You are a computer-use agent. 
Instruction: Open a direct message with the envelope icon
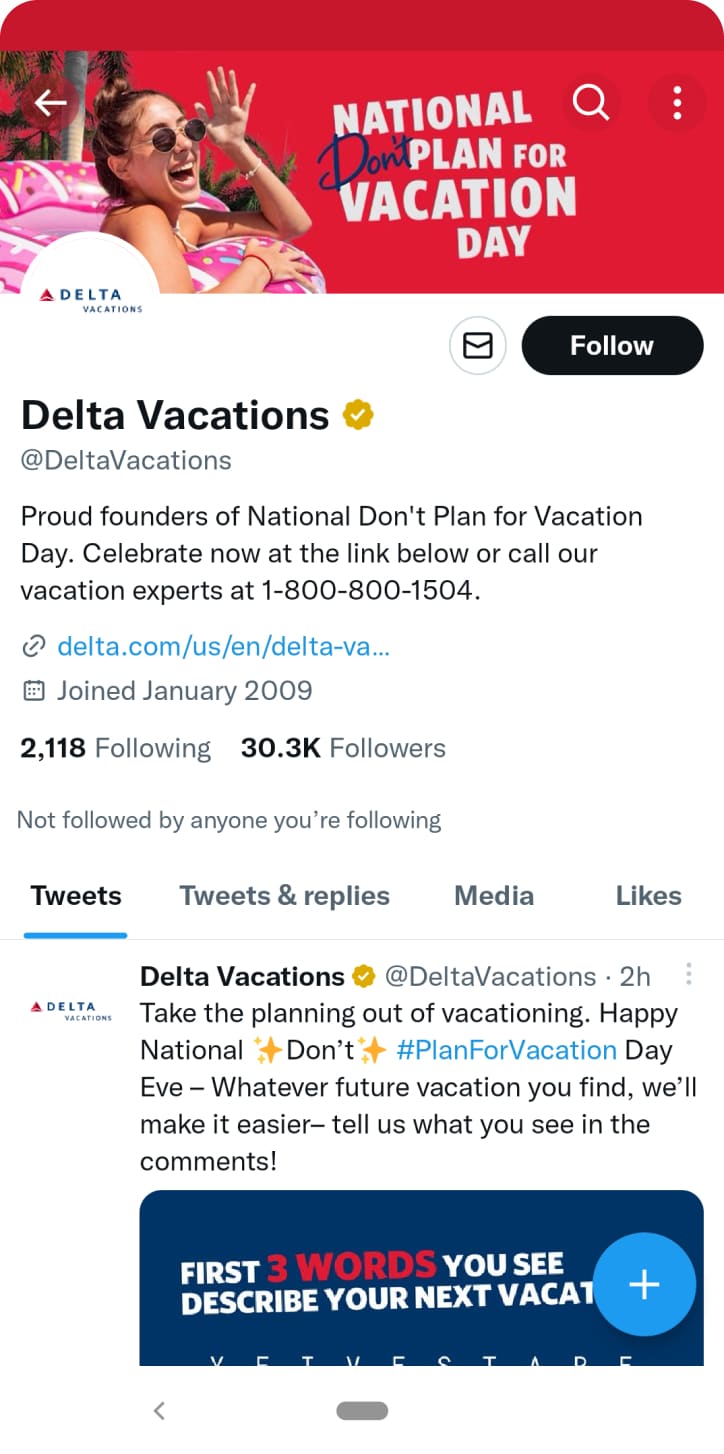[477, 345]
